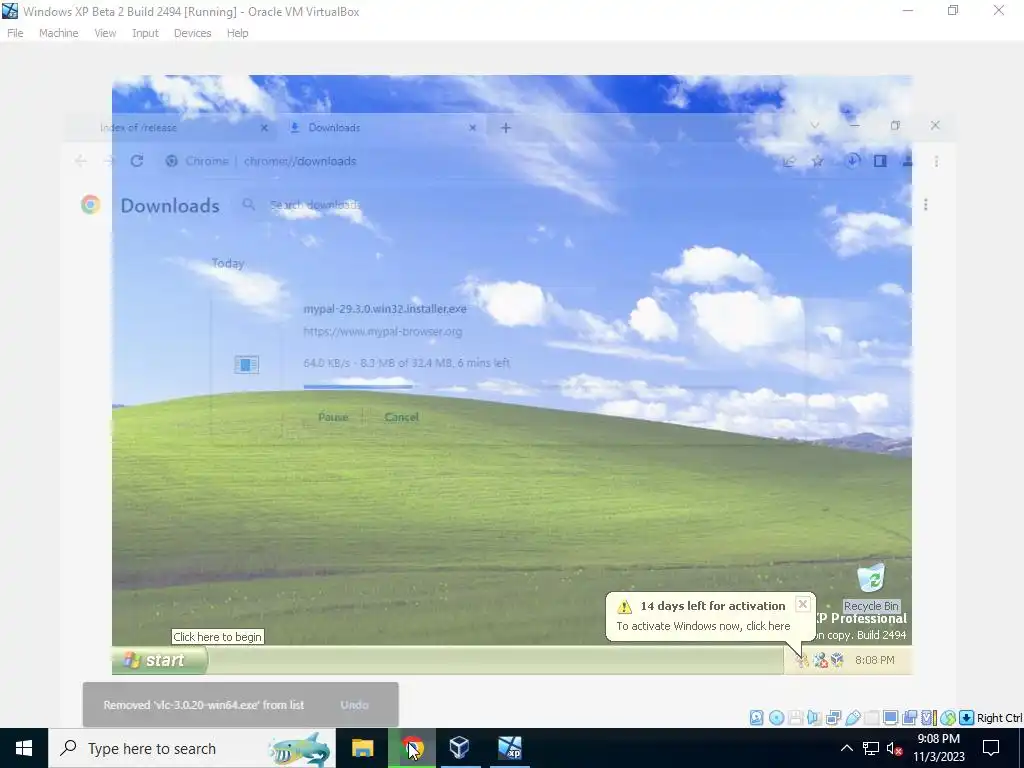Open a new Chrome tab
The image size is (1024, 768).
coord(505,127)
